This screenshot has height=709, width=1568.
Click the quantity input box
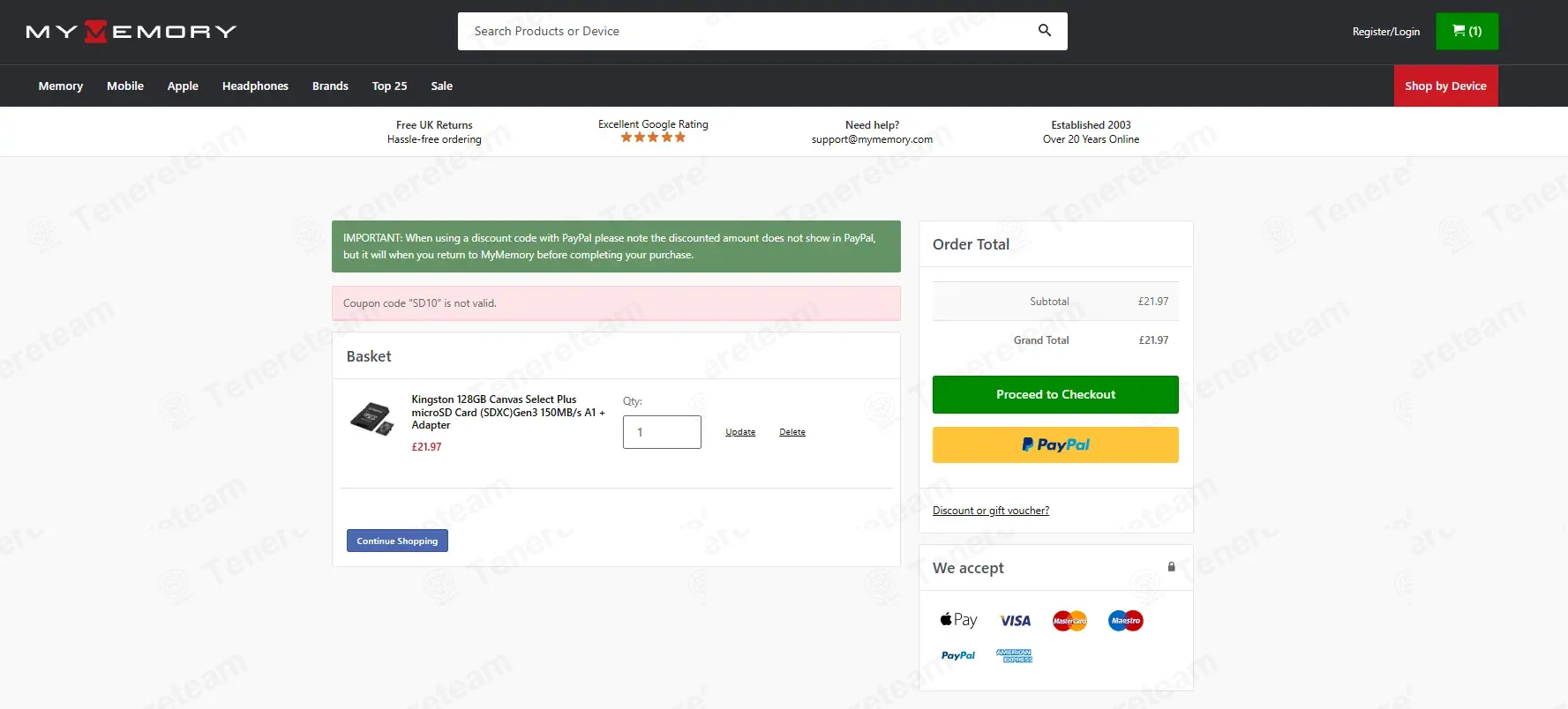click(x=662, y=432)
